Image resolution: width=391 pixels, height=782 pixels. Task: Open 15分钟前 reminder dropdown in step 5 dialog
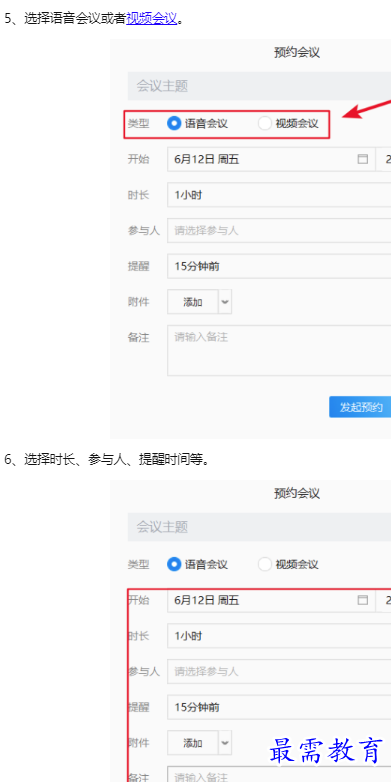click(x=279, y=266)
